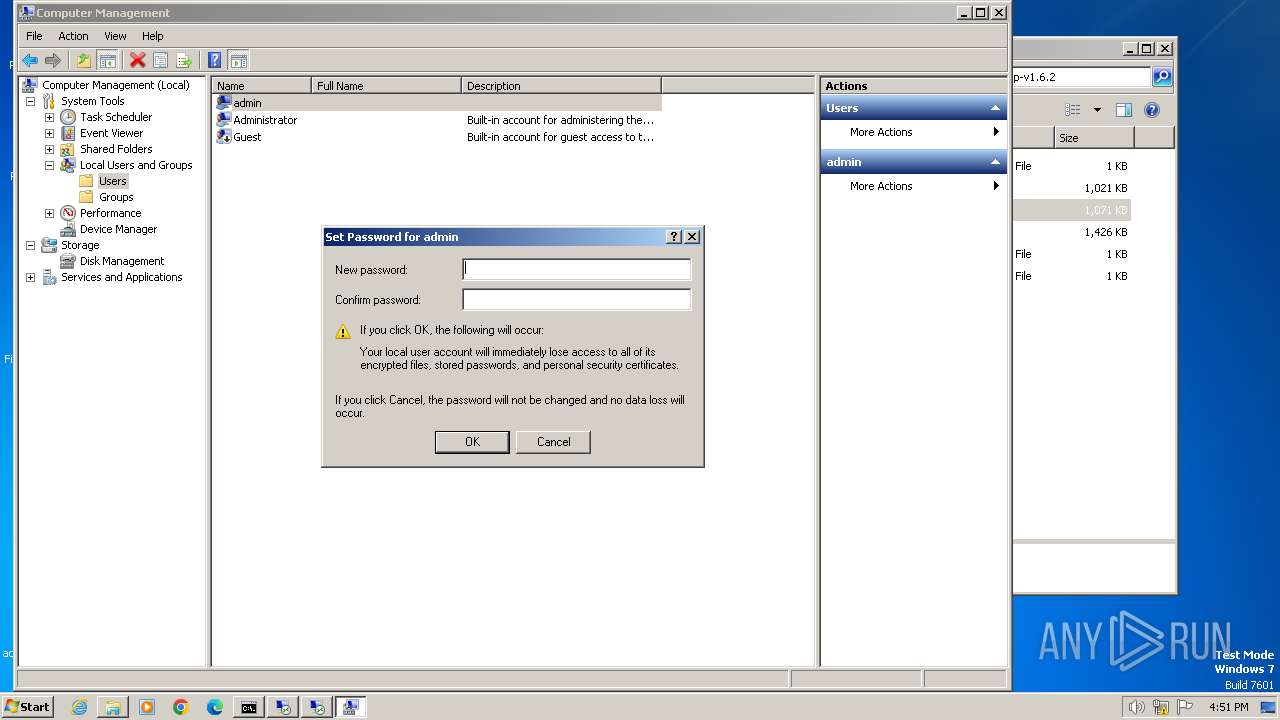Image resolution: width=1280 pixels, height=720 pixels.
Task: Toggle Show/Hide Action Pane toolbar icon
Action: coord(238,60)
